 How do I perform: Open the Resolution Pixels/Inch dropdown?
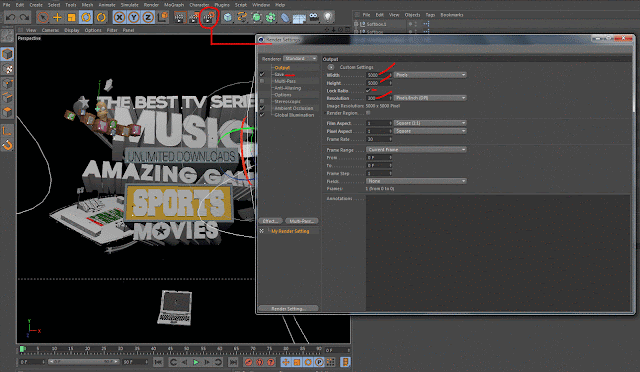pos(430,98)
